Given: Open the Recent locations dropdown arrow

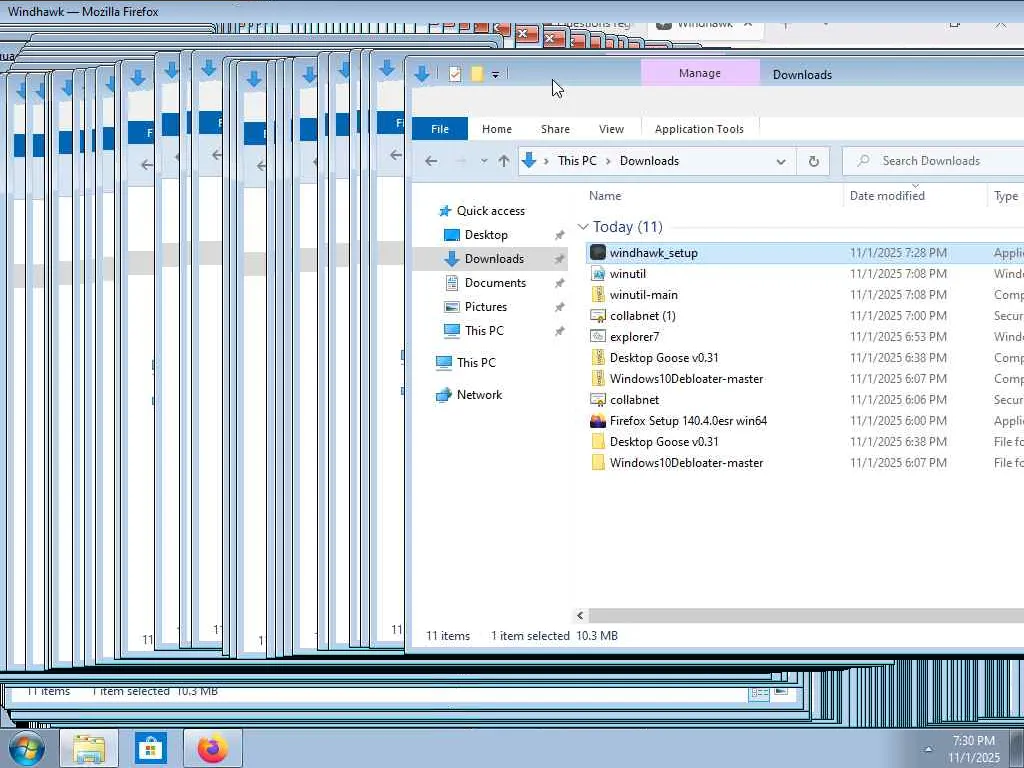Looking at the screenshot, I should point(484,161).
